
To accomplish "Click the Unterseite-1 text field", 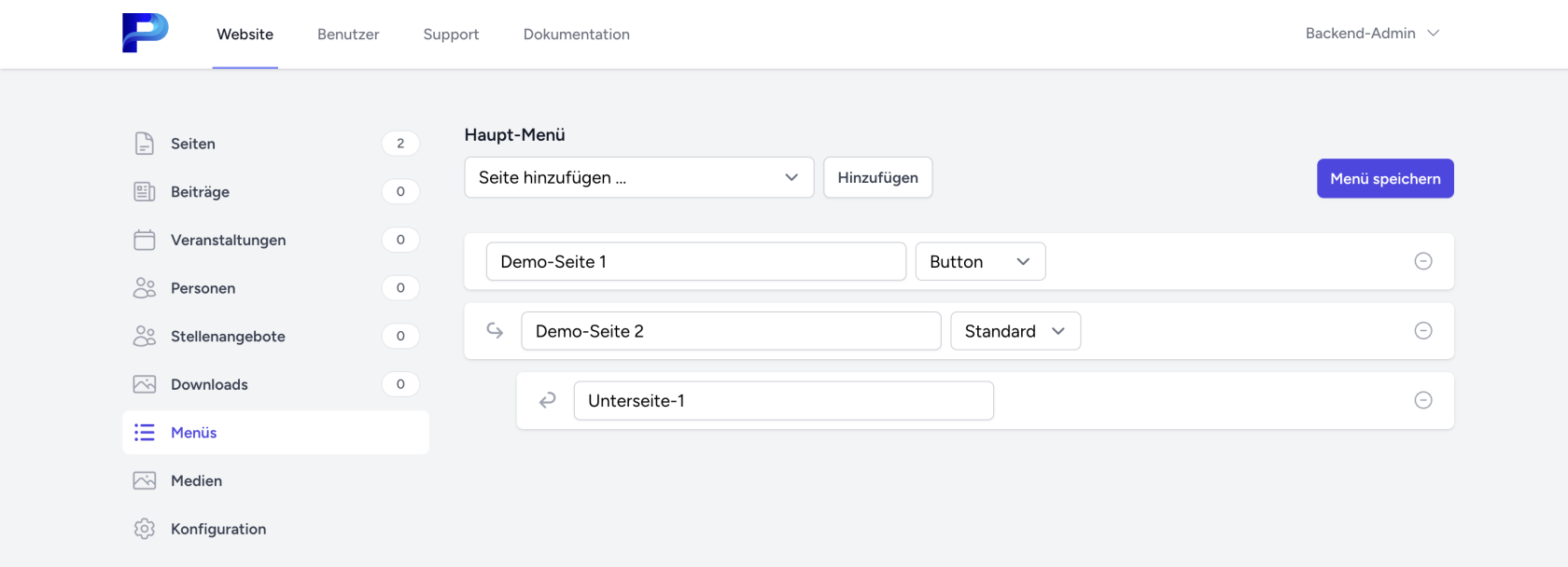I will (x=783, y=401).
